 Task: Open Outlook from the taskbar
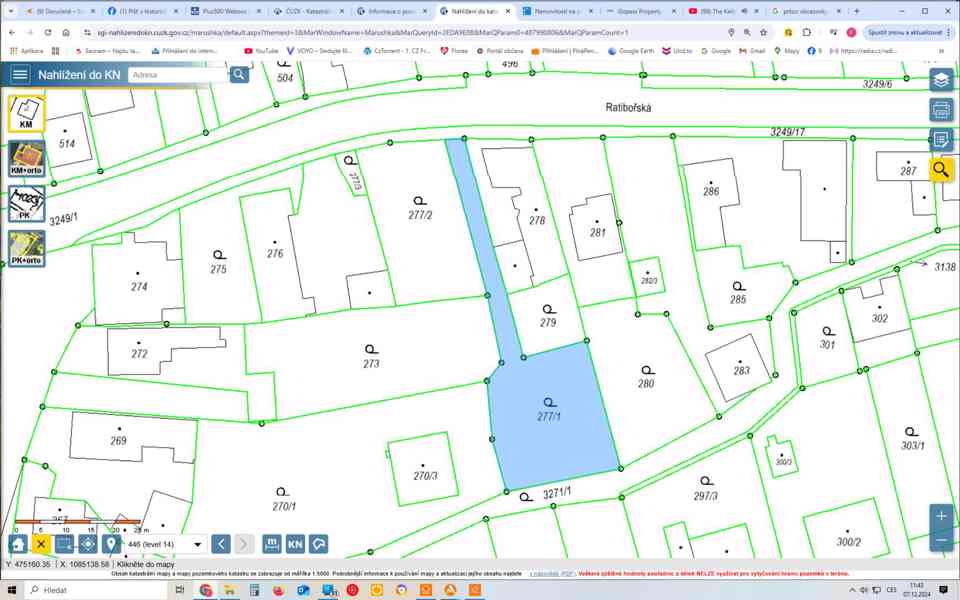(x=303, y=590)
